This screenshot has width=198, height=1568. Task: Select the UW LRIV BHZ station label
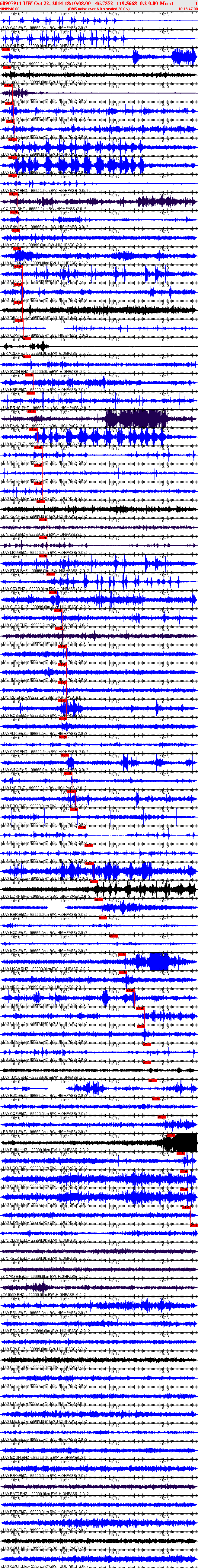[x=45, y=553]
